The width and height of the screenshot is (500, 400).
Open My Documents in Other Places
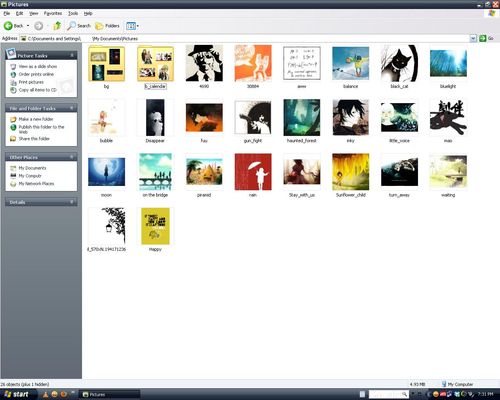pyautogui.click(x=32, y=168)
